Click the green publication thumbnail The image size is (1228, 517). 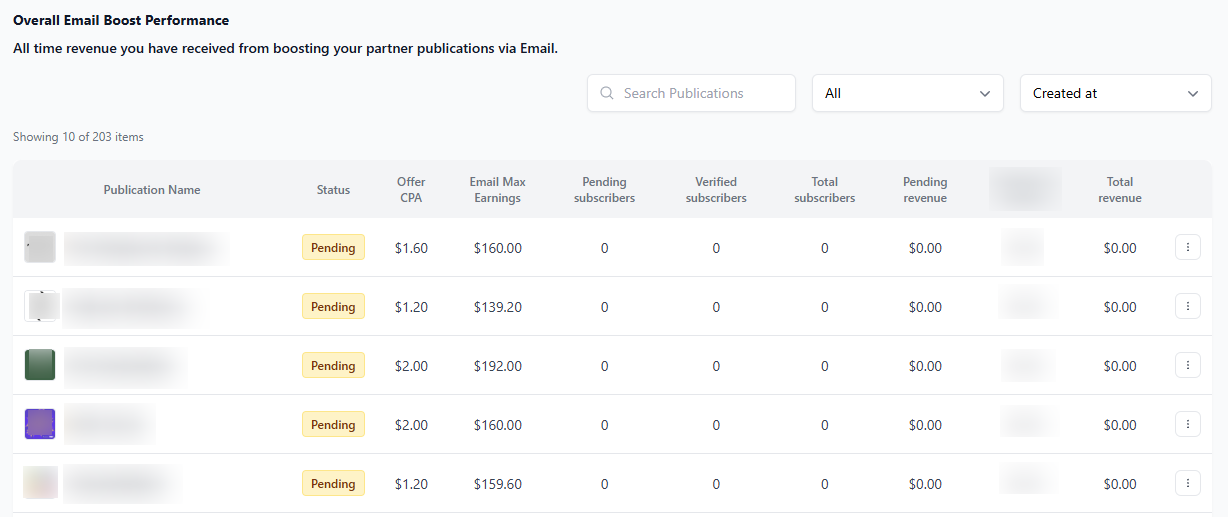40,365
